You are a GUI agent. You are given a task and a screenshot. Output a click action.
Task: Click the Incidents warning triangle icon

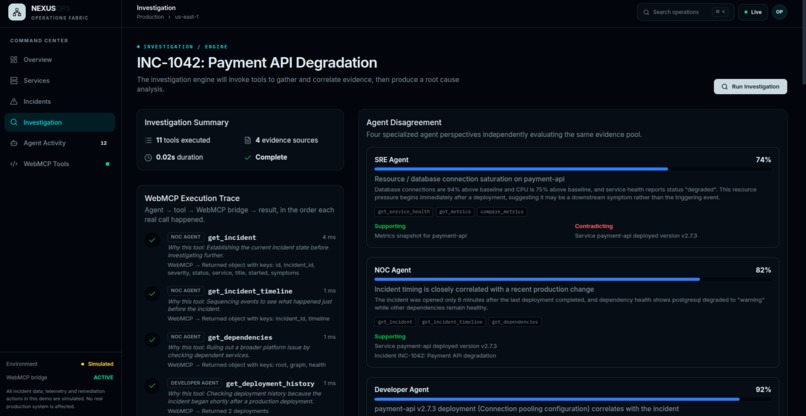(14, 102)
